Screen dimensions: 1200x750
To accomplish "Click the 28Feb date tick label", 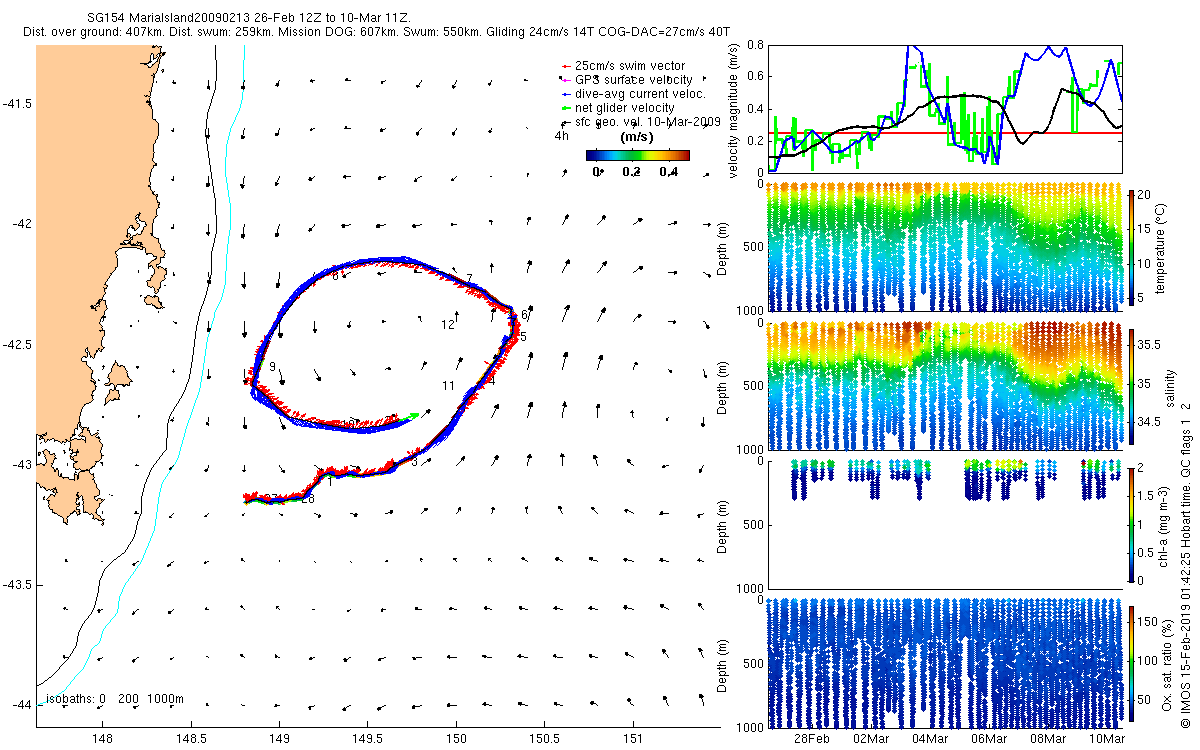I will tap(811, 739).
